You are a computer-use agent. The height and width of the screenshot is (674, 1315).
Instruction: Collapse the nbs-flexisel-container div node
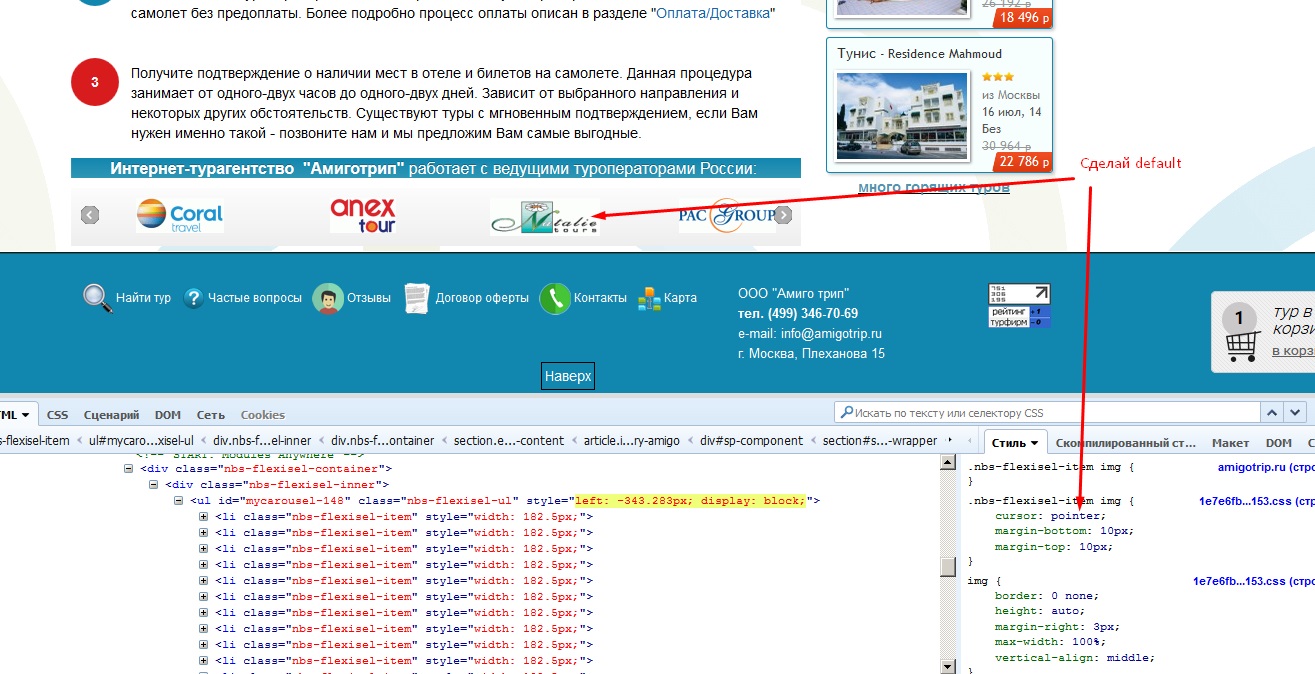[x=128, y=468]
